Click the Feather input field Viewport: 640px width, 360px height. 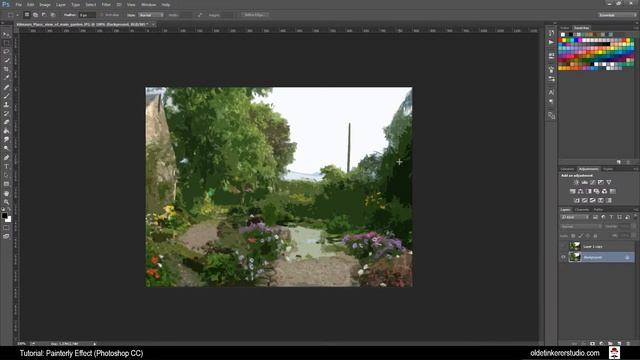pos(87,15)
